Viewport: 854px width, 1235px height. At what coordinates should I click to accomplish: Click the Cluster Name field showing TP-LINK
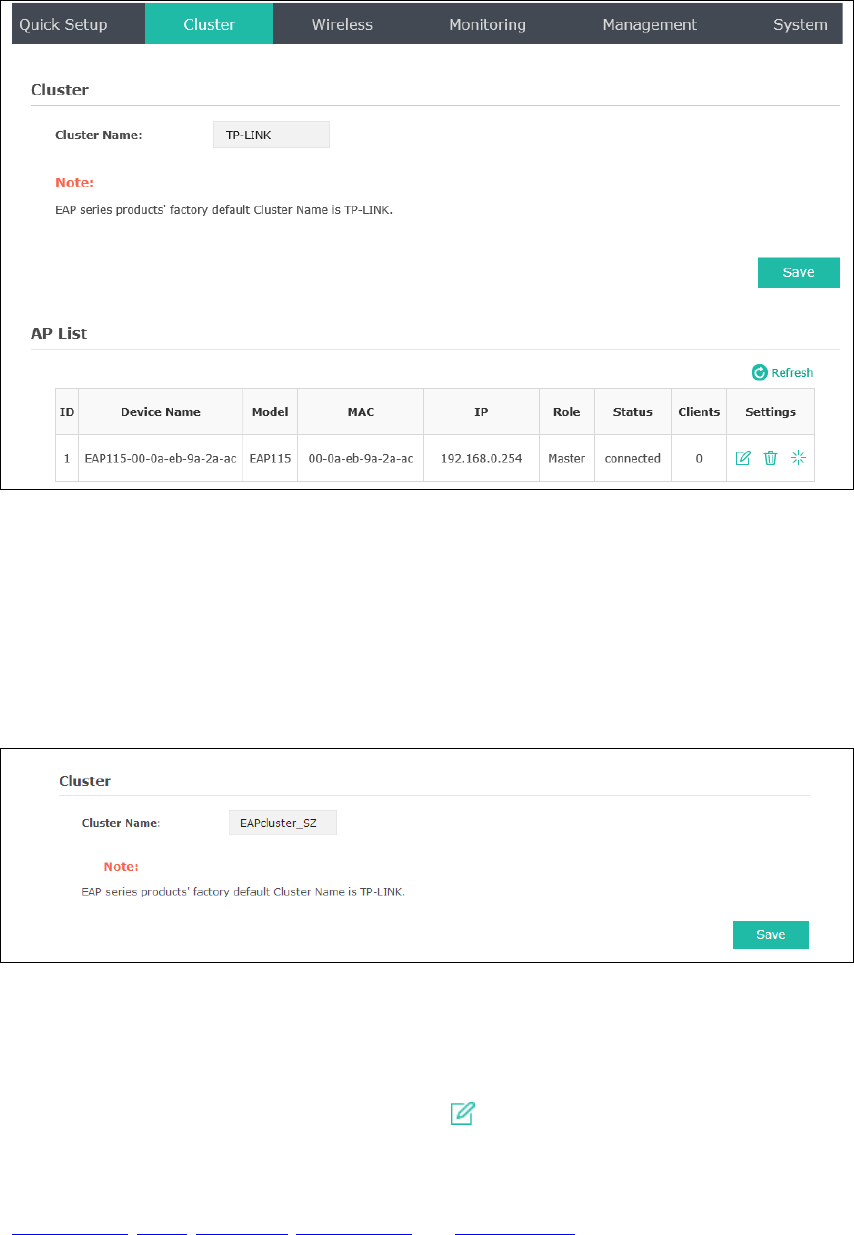(x=271, y=135)
